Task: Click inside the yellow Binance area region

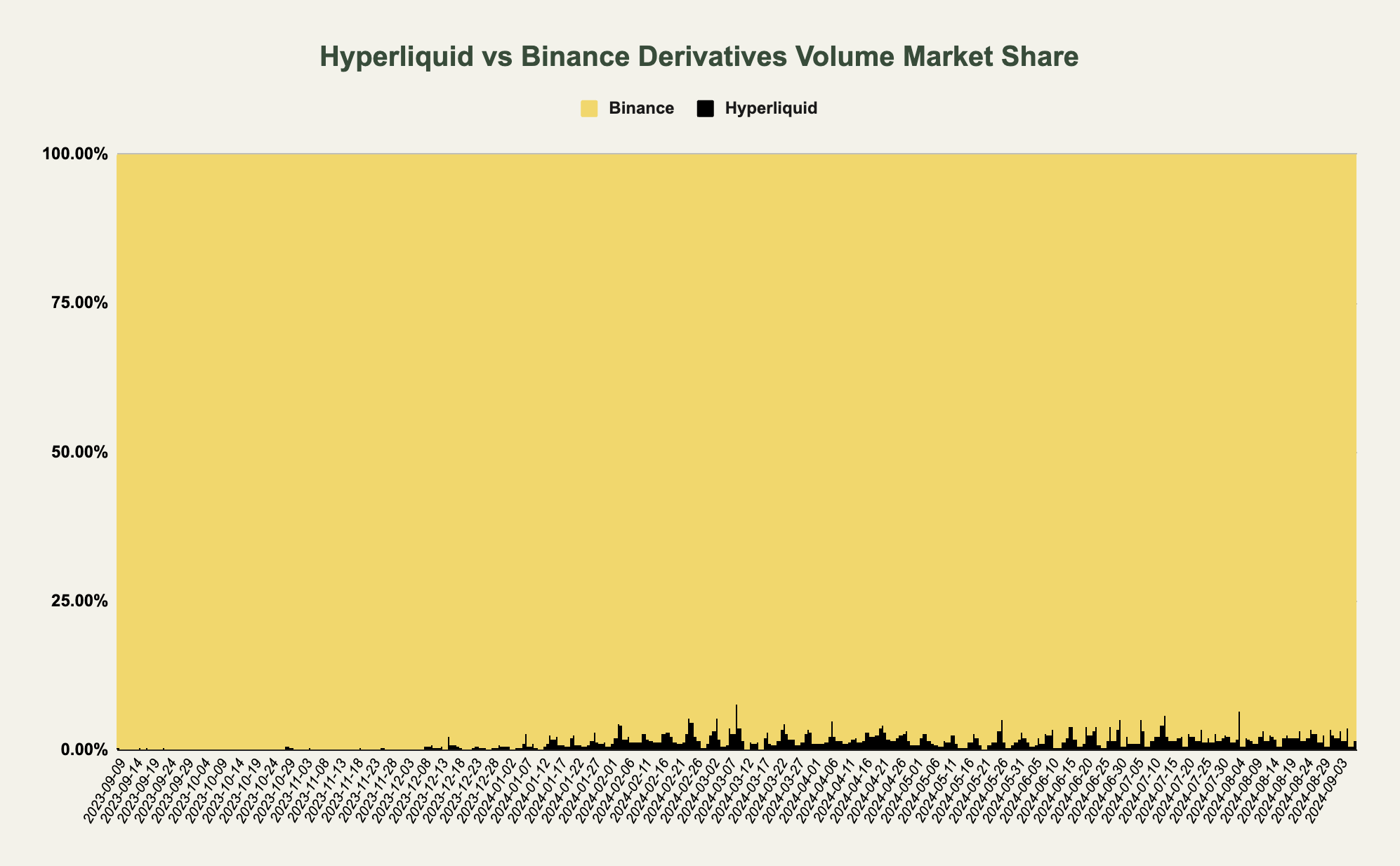Action: pyautogui.click(x=702, y=421)
